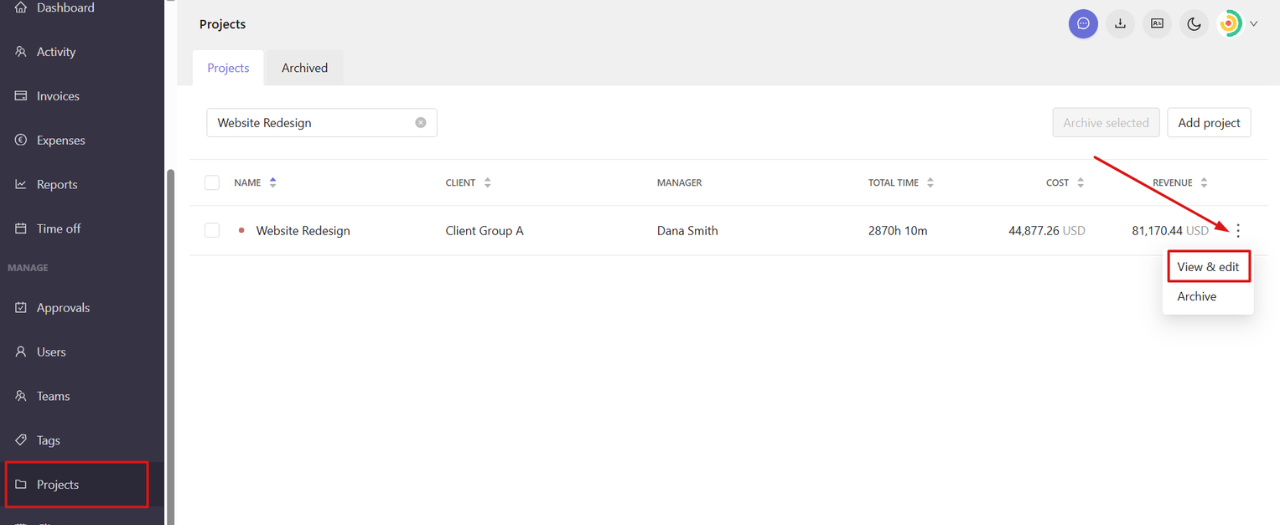Check the Website Redesign row checkbox
The height and width of the screenshot is (525, 1280).
pyautogui.click(x=212, y=231)
